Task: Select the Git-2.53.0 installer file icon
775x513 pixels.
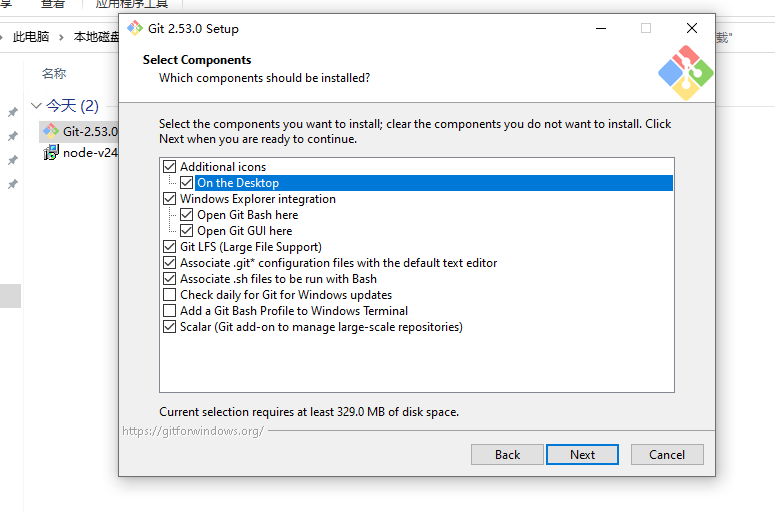Action: point(51,131)
